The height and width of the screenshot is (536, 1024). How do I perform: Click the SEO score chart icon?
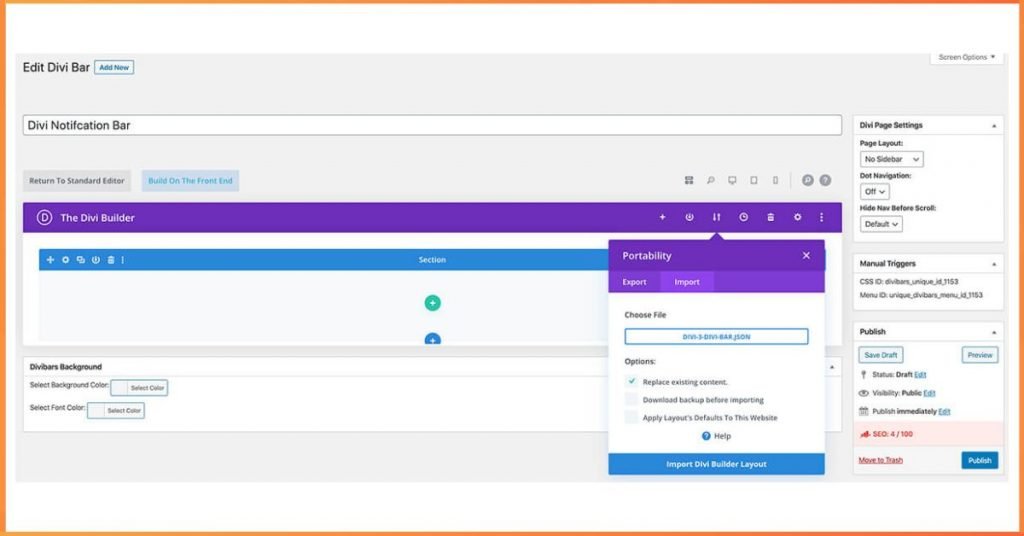pyautogui.click(x=865, y=434)
